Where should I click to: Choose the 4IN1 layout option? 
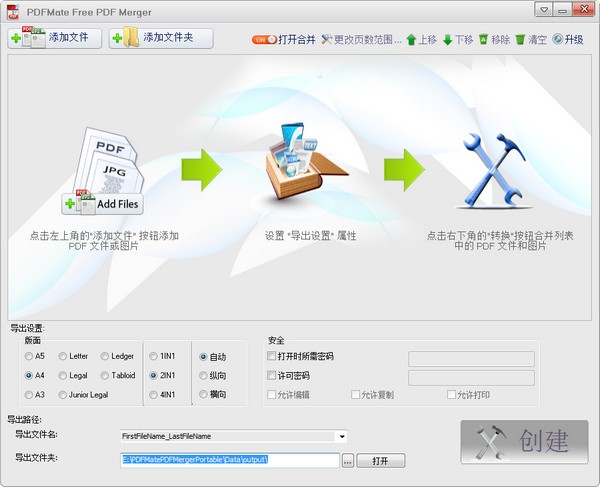point(154,394)
